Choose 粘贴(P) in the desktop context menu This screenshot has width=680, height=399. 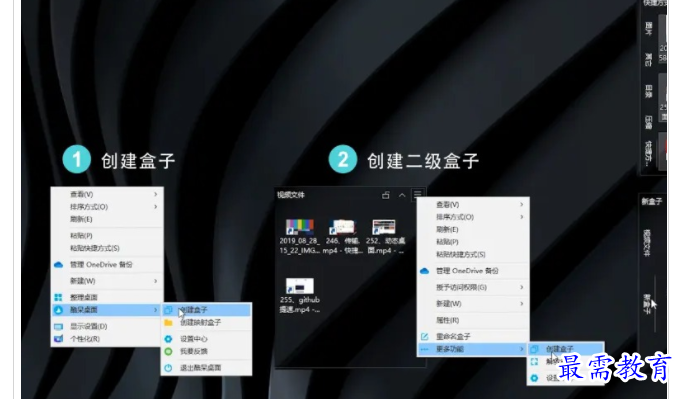click(x=107, y=235)
